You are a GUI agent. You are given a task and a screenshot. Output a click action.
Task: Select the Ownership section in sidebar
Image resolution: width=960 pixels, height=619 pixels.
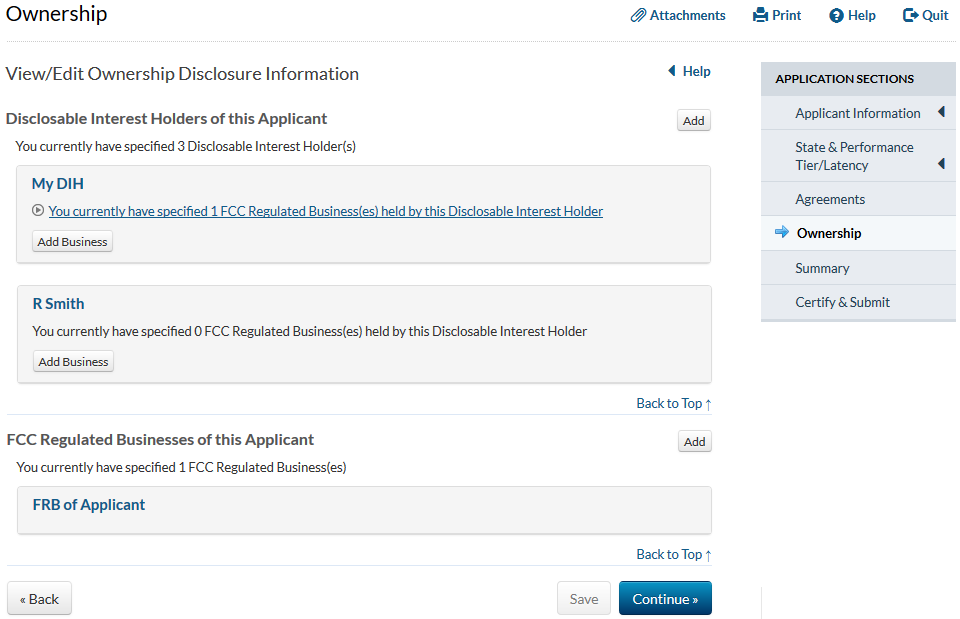click(x=828, y=234)
